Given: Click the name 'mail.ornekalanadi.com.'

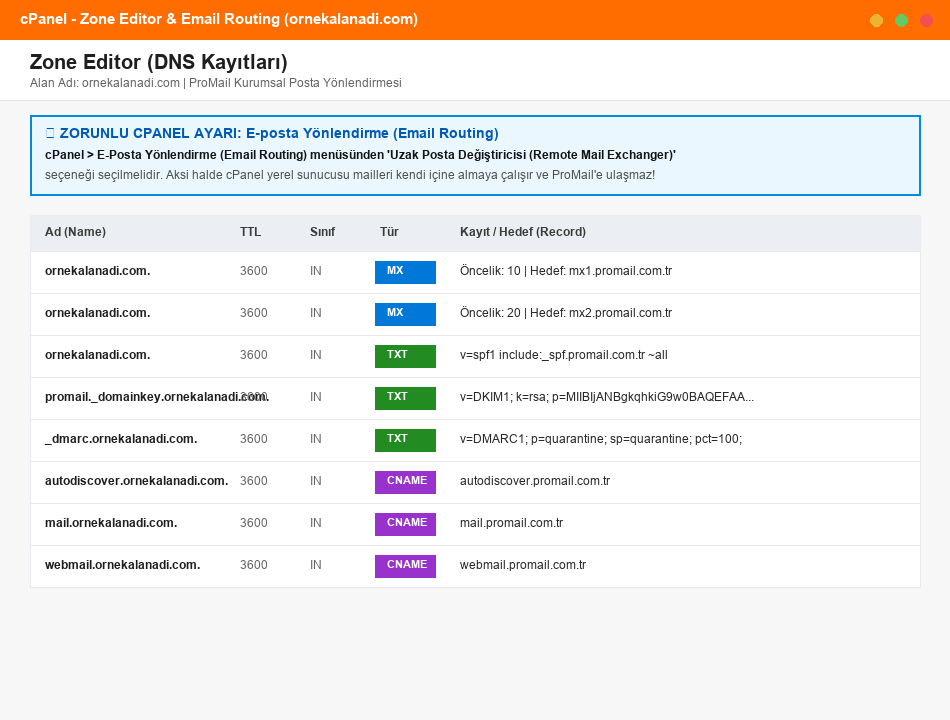Looking at the screenshot, I should tap(111, 522).
